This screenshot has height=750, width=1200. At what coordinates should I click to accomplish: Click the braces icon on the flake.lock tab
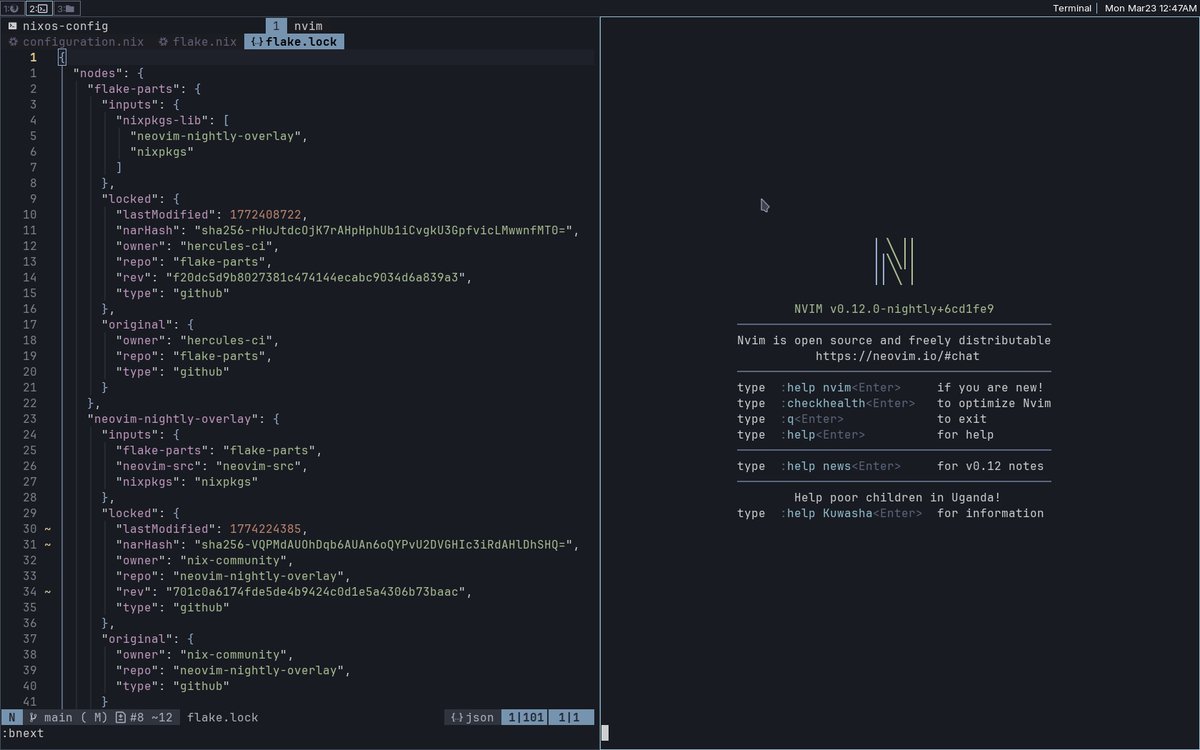click(258, 42)
